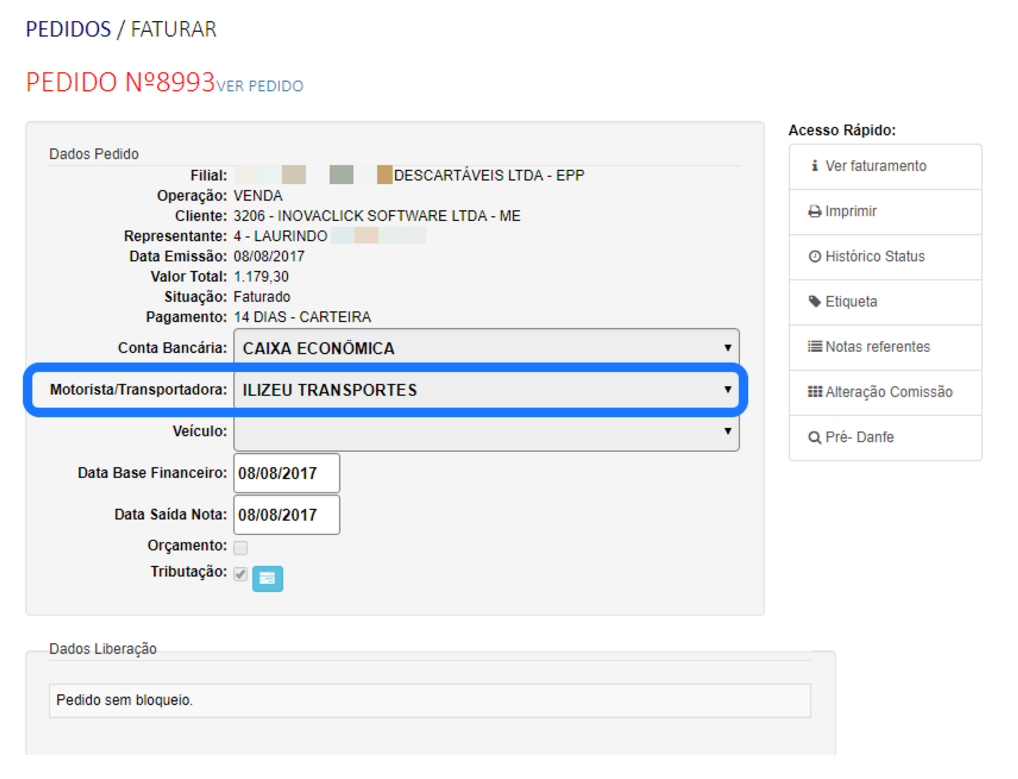
Task: Click the blue Tributação details icon button
Action: coord(267,578)
